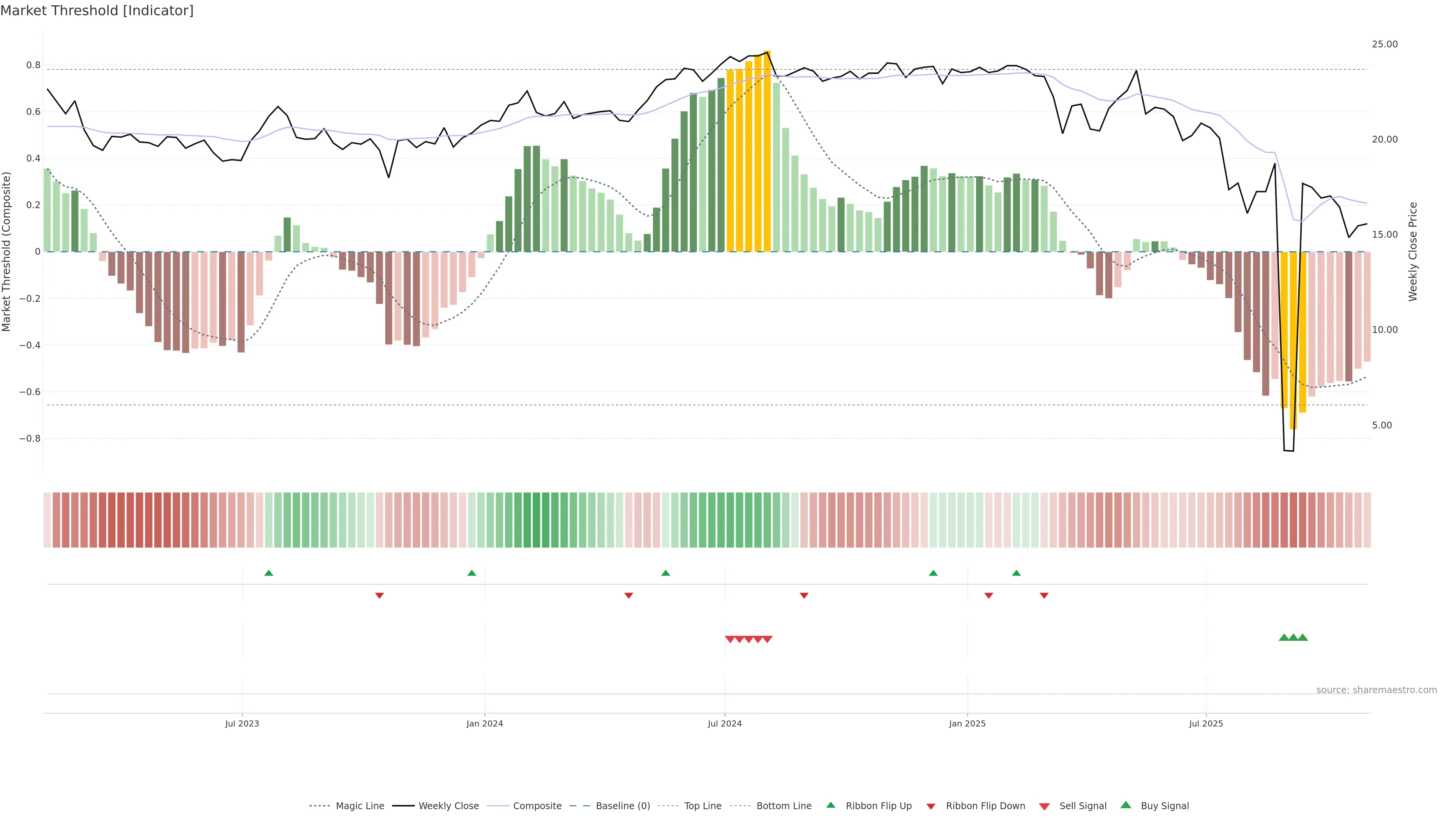Image resolution: width=1456 pixels, height=819 pixels.
Task: Toggle the Composite legend entry
Action: [537, 806]
